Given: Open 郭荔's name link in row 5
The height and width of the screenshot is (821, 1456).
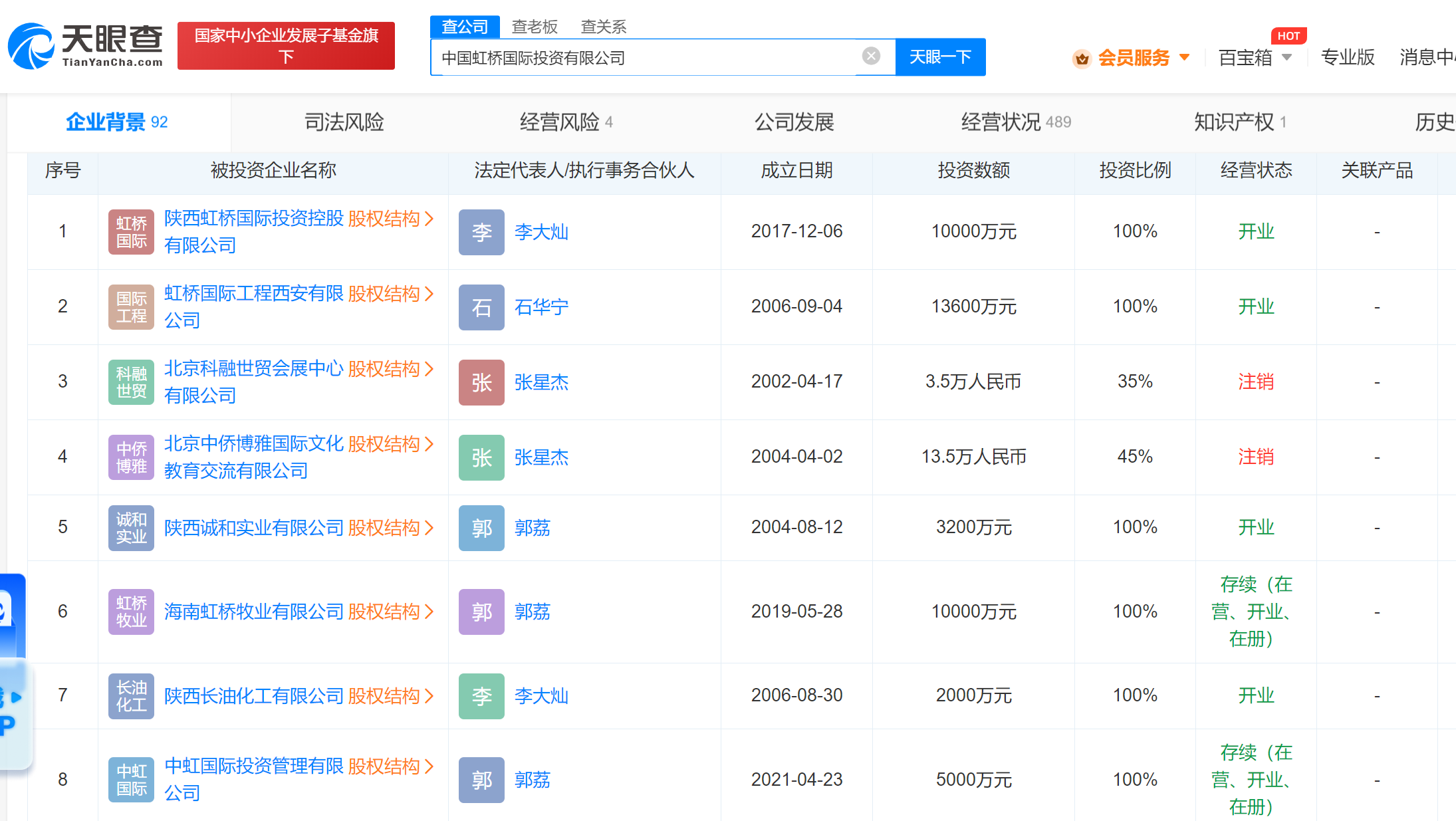Looking at the screenshot, I should (x=533, y=528).
